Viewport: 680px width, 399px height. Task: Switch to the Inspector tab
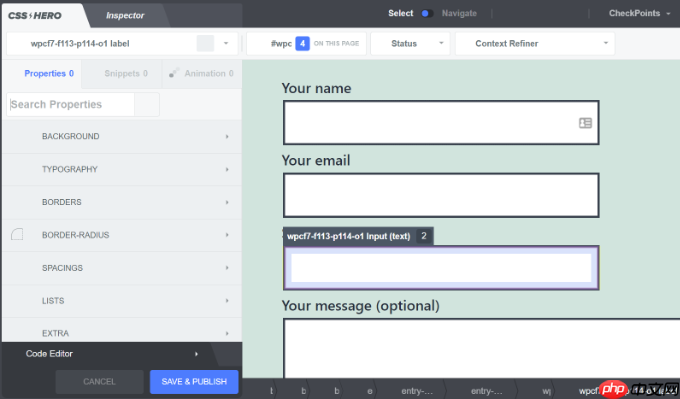tap(125, 16)
